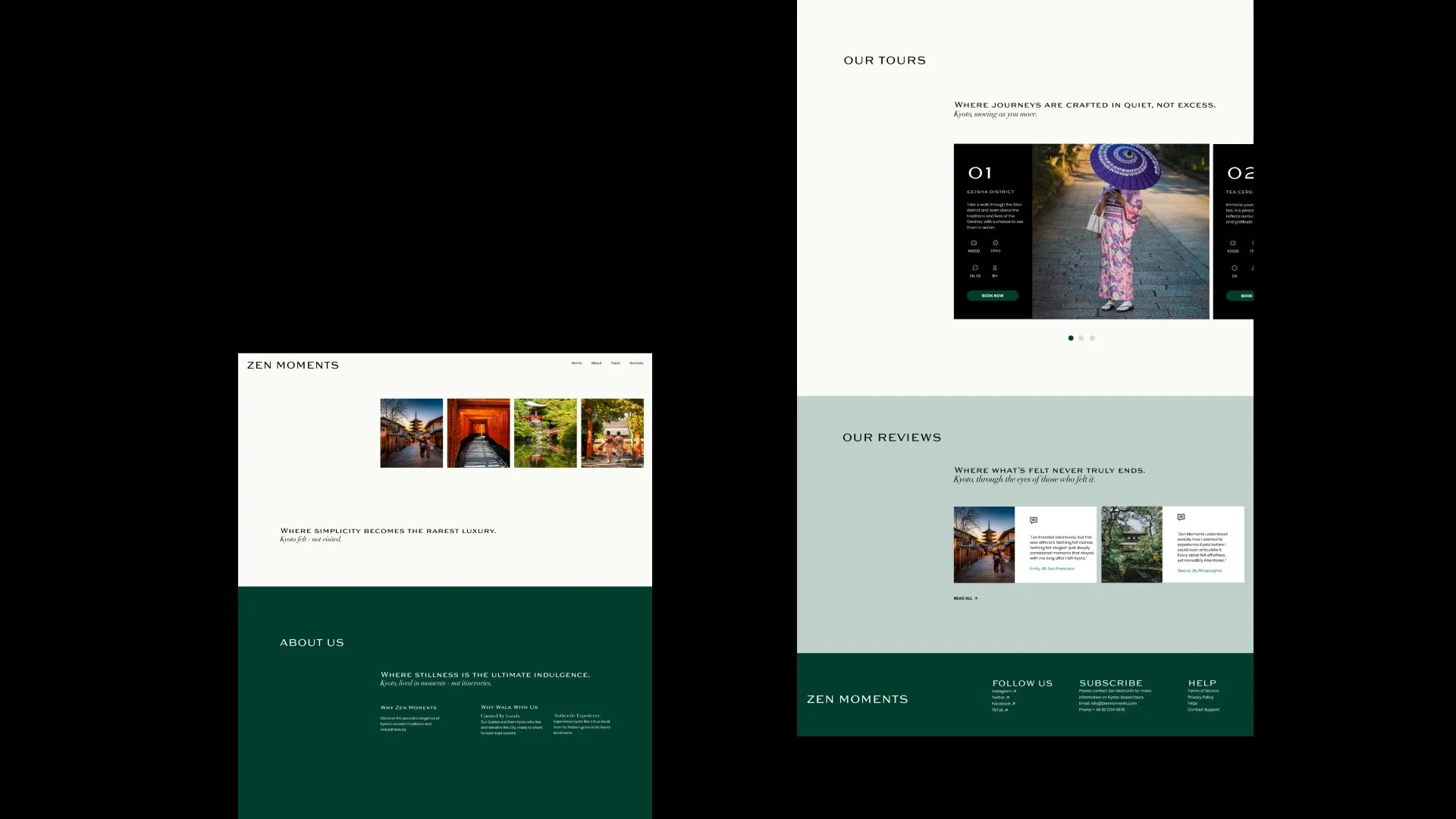Click the external-link arrow next to Facebook
This screenshot has width=1456, height=819.
click(1013, 704)
